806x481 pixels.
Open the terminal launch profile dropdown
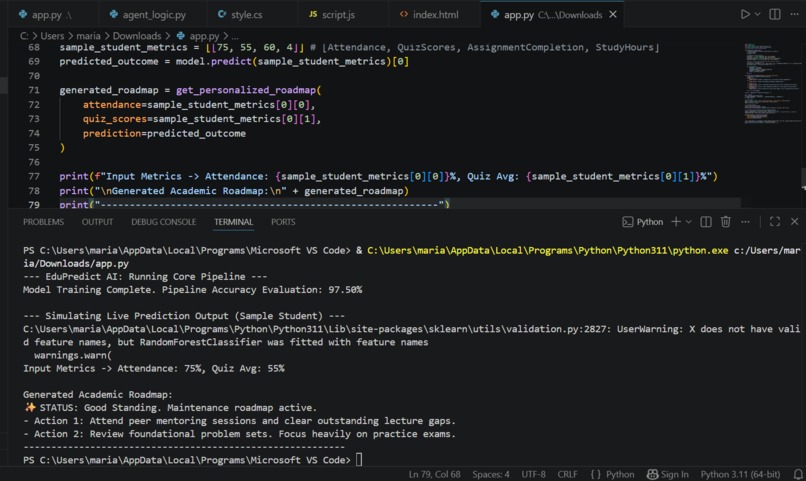click(x=689, y=222)
